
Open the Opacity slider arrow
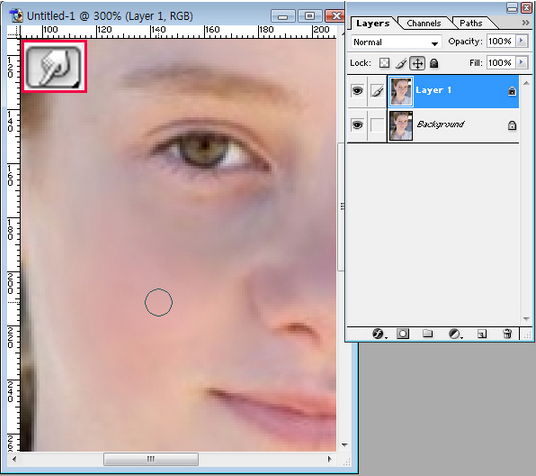point(521,41)
